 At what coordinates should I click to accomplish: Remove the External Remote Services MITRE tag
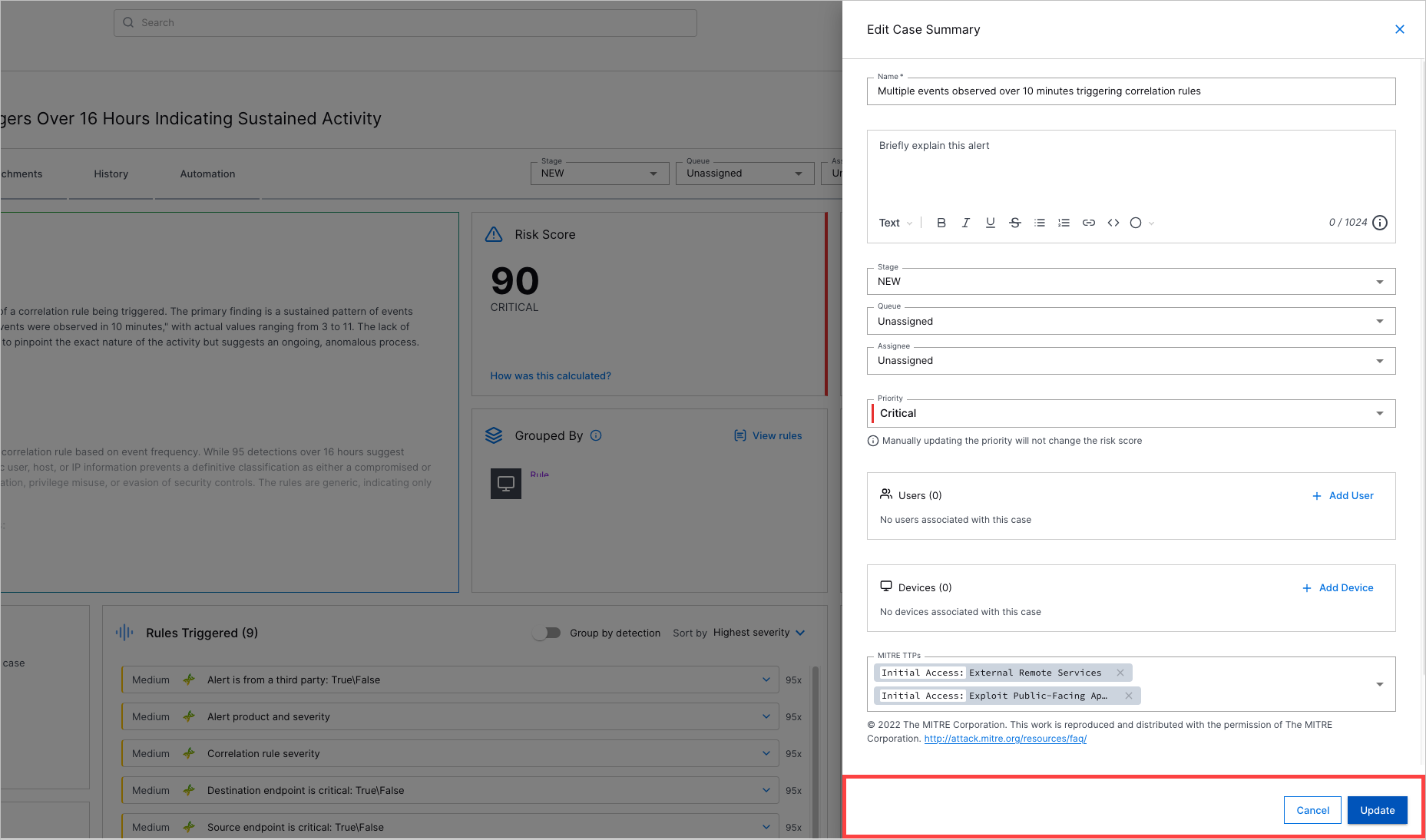pyautogui.click(x=1120, y=673)
